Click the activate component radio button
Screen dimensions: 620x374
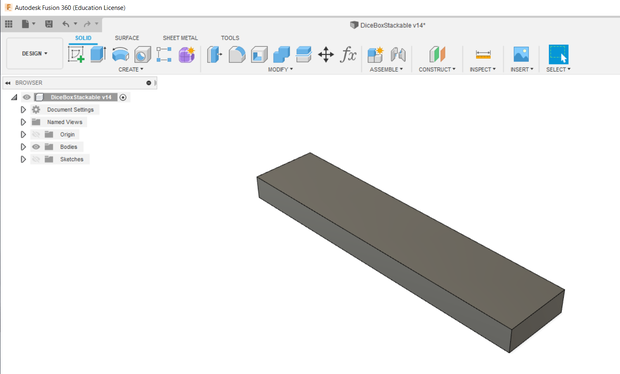pyautogui.click(x=123, y=97)
